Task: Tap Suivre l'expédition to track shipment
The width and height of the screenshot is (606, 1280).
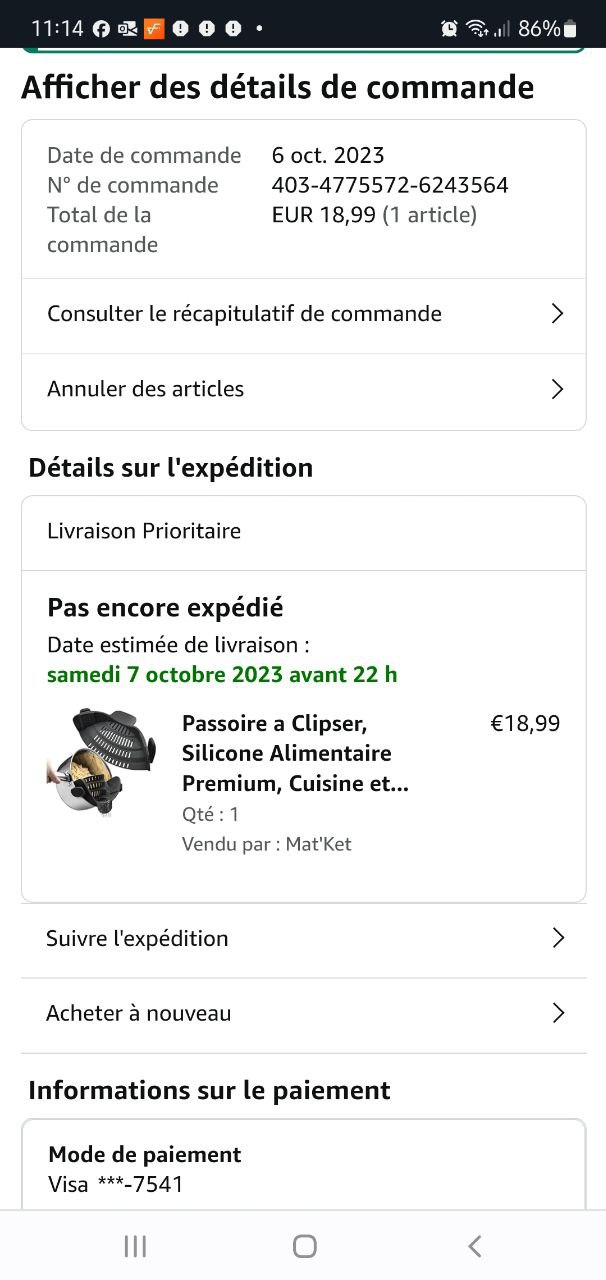Action: [x=137, y=938]
